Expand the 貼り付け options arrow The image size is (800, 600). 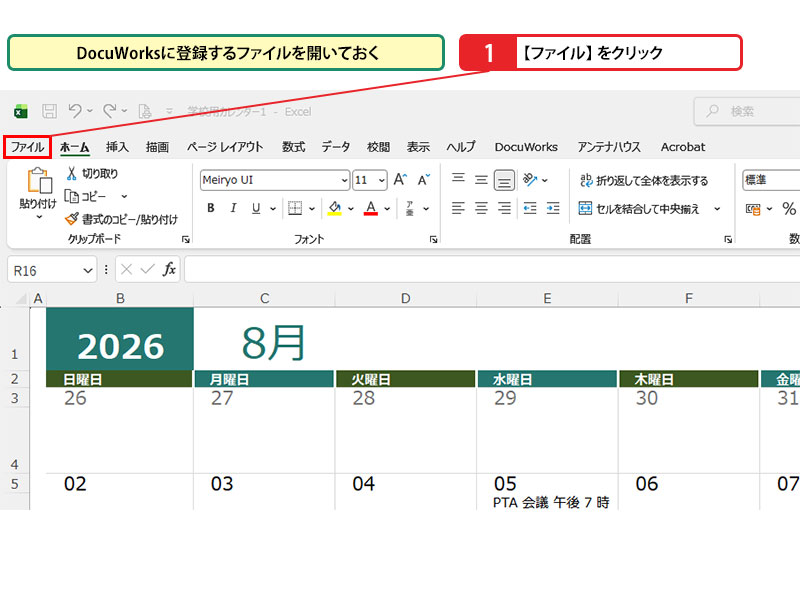tap(39, 217)
